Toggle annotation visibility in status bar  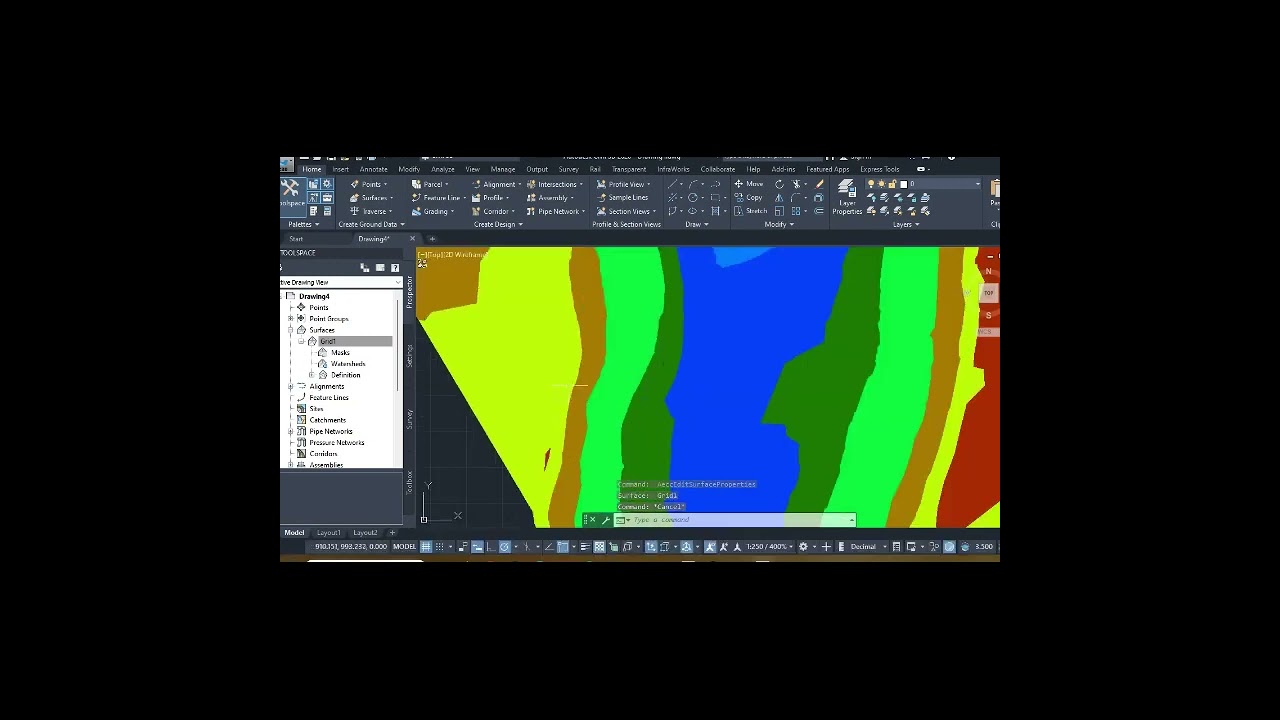click(710, 547)
